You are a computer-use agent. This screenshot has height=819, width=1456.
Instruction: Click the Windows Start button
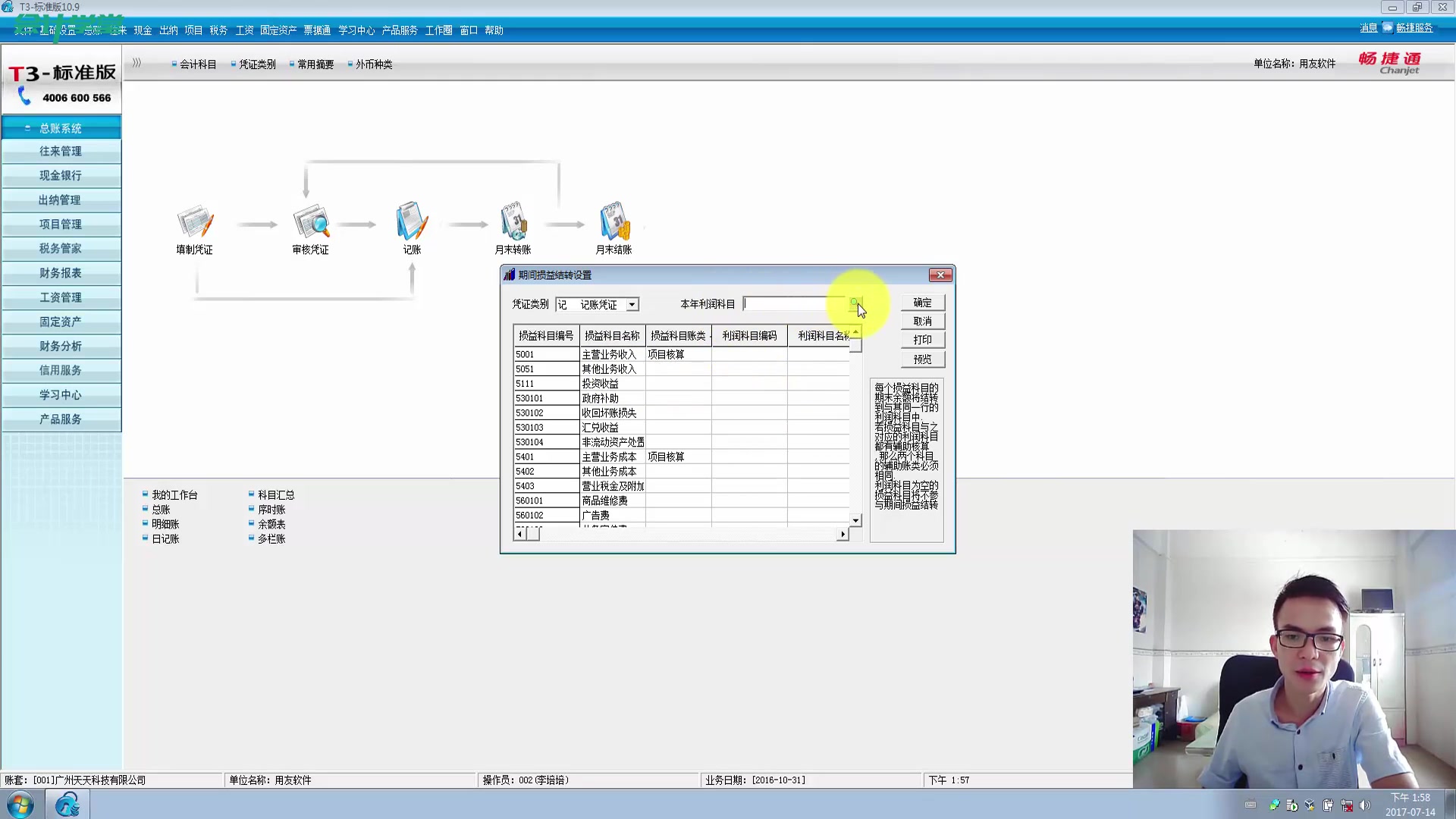pos(20,804)
